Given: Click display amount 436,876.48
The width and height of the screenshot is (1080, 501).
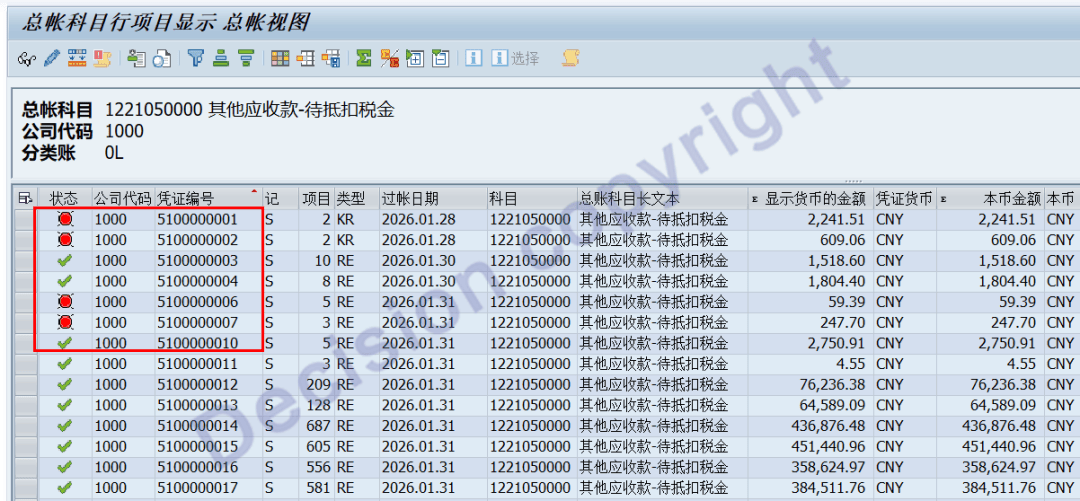Looking at the screenshot, I should point(829,425).
